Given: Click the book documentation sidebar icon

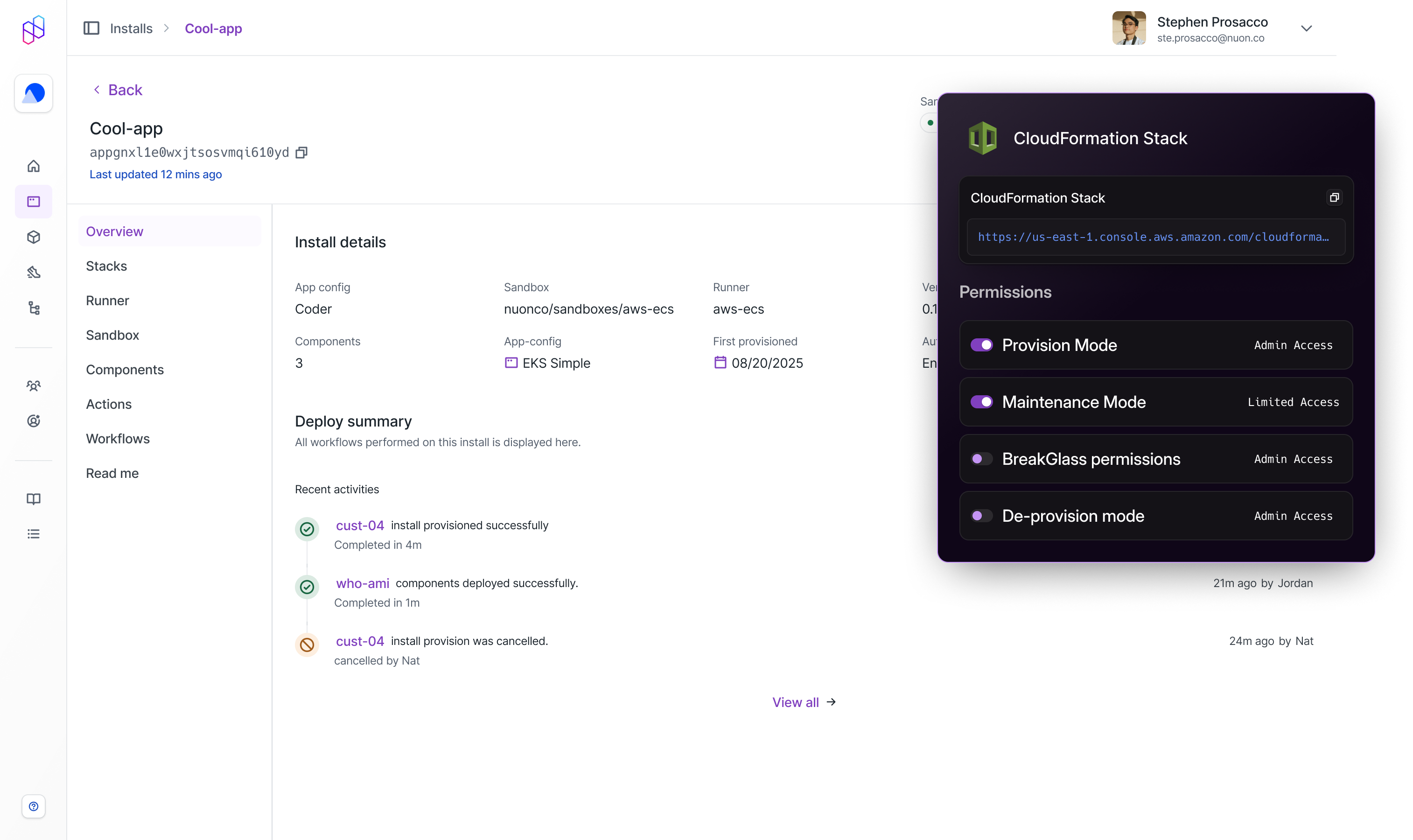Looking at the screenshot, I should 34,499.
